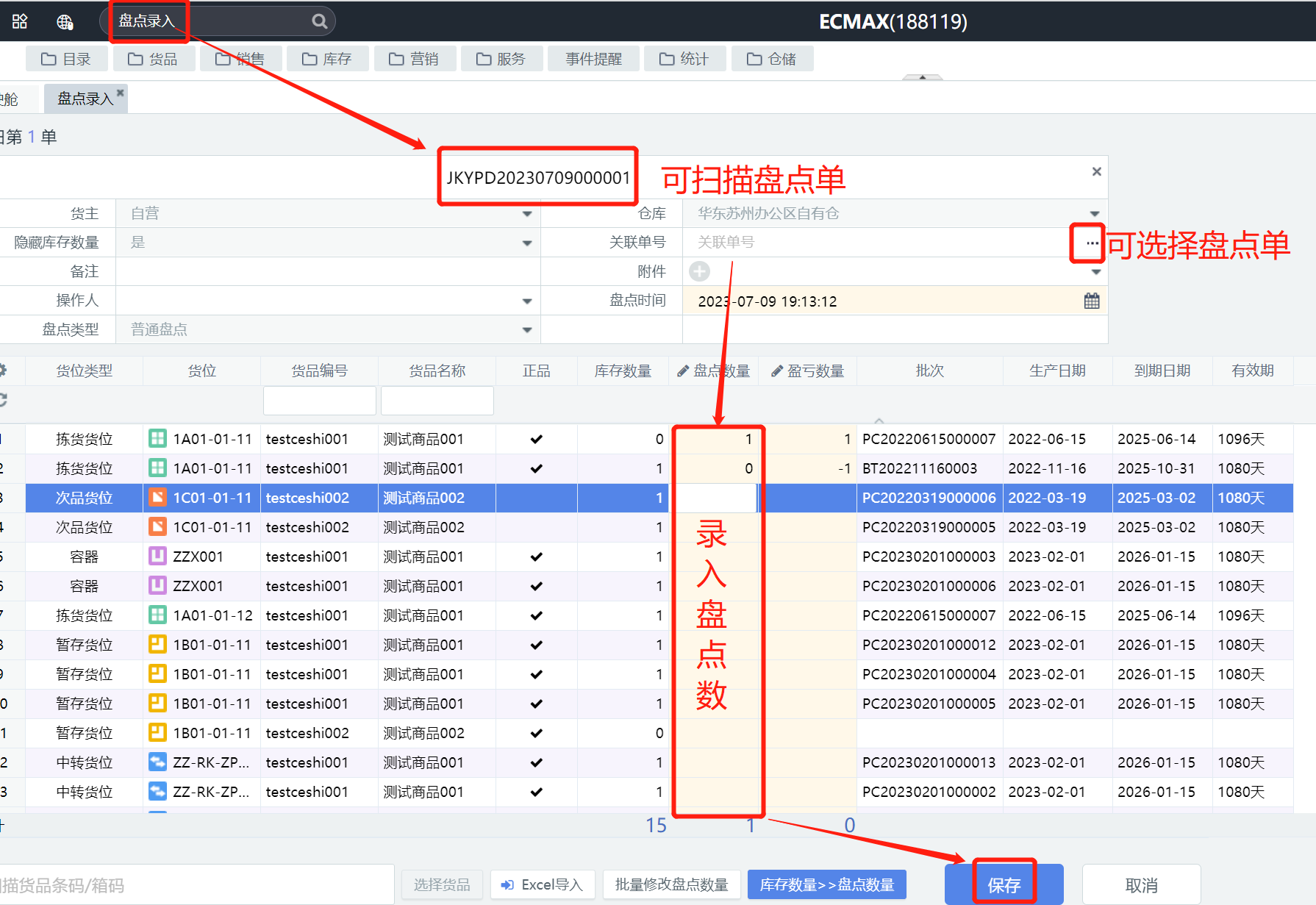Viewport: 1316px width, 905px height.
Task: Open the 库存 menu
Action: pos(327,59)
